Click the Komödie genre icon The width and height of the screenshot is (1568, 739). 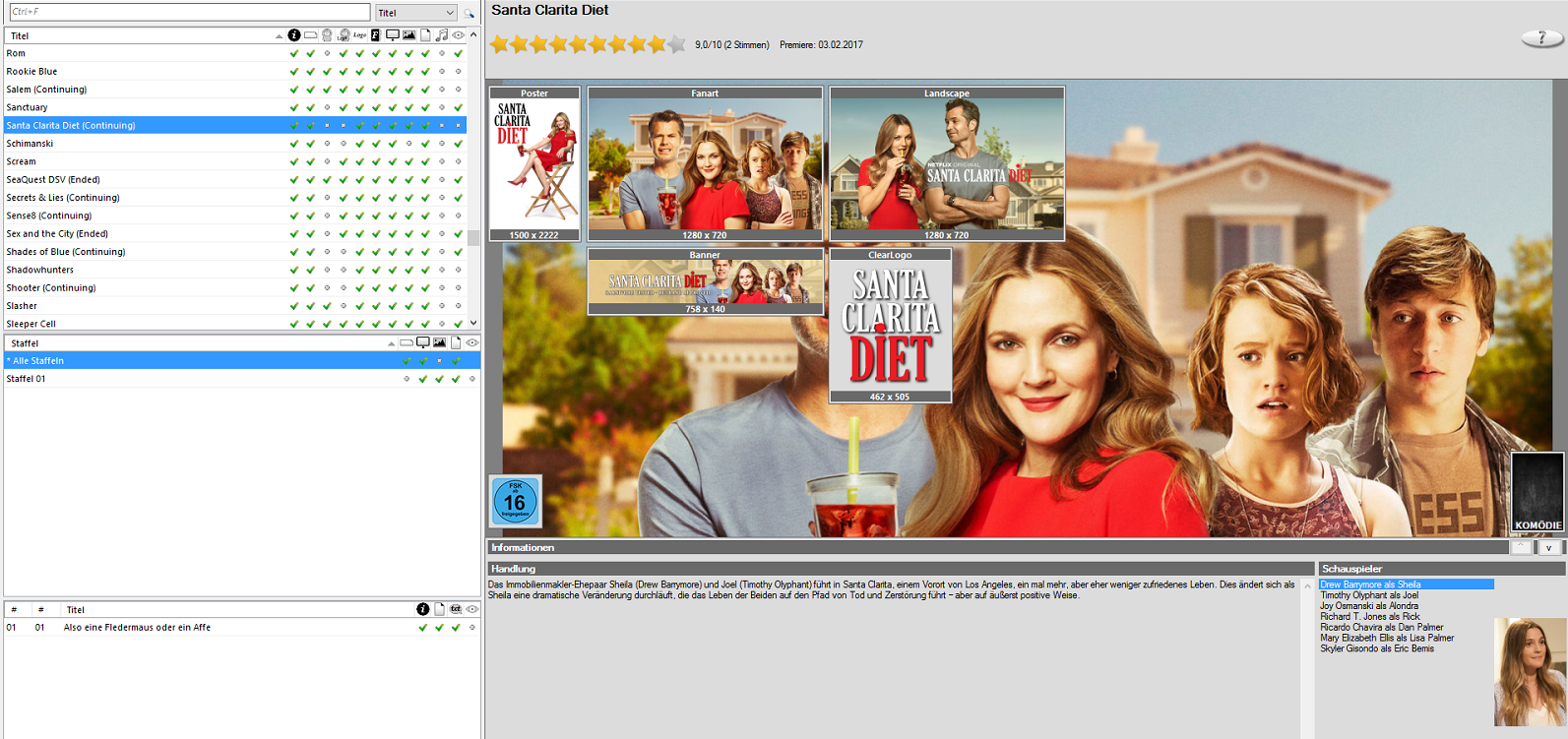1537,492
